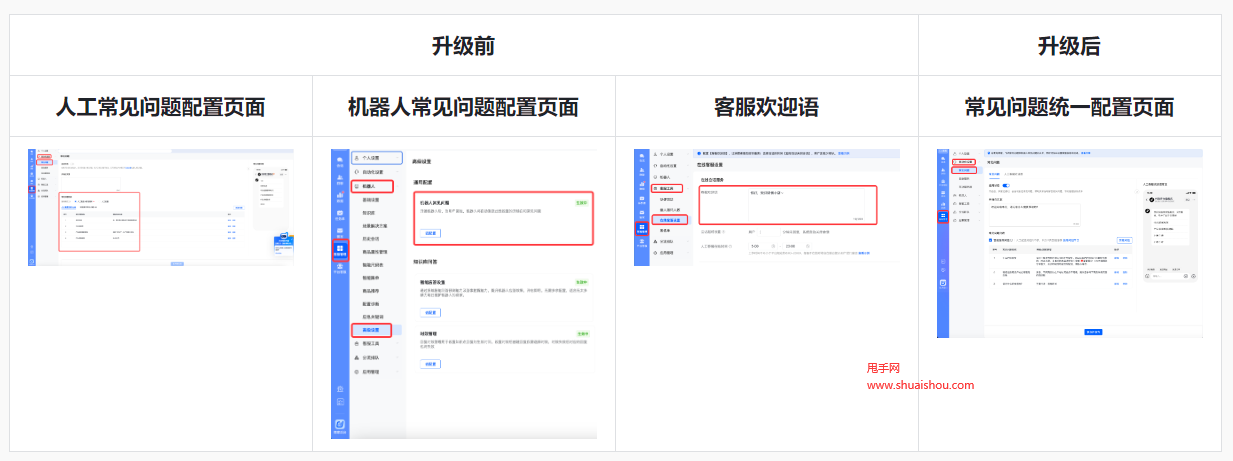1233x461 pixels.
Task: Click the 人工常见问题配置页面 screenshot thumbnail
Action: click(x=160, y=207)
